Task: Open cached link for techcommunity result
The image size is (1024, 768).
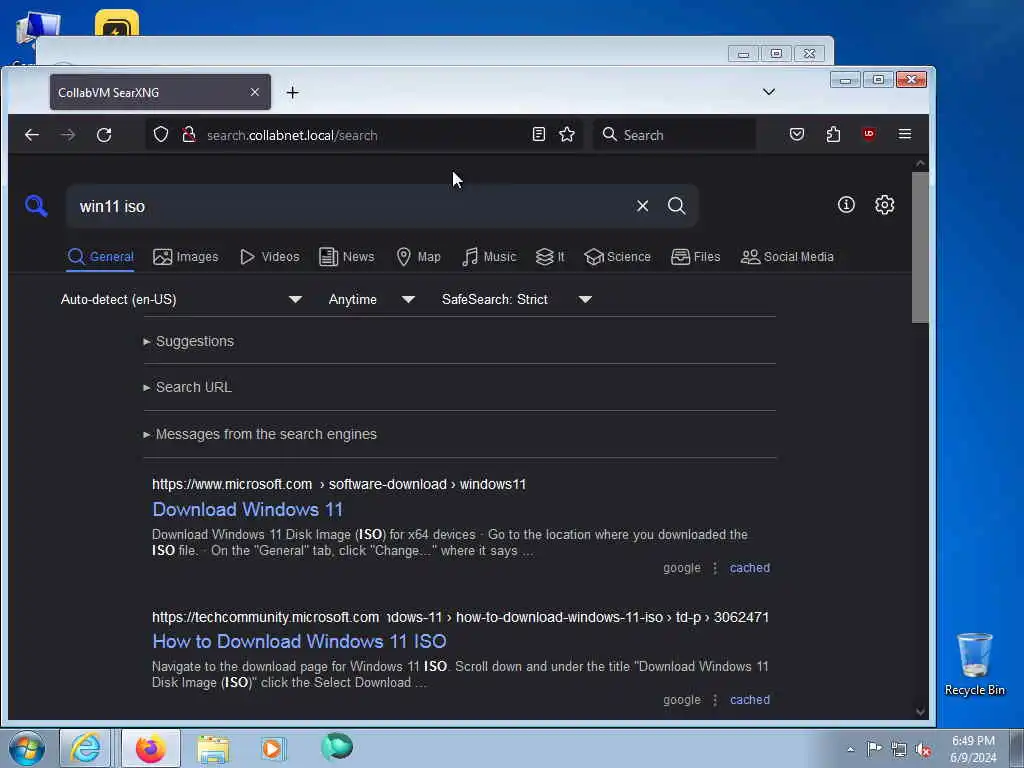Action: click(750, 700)
